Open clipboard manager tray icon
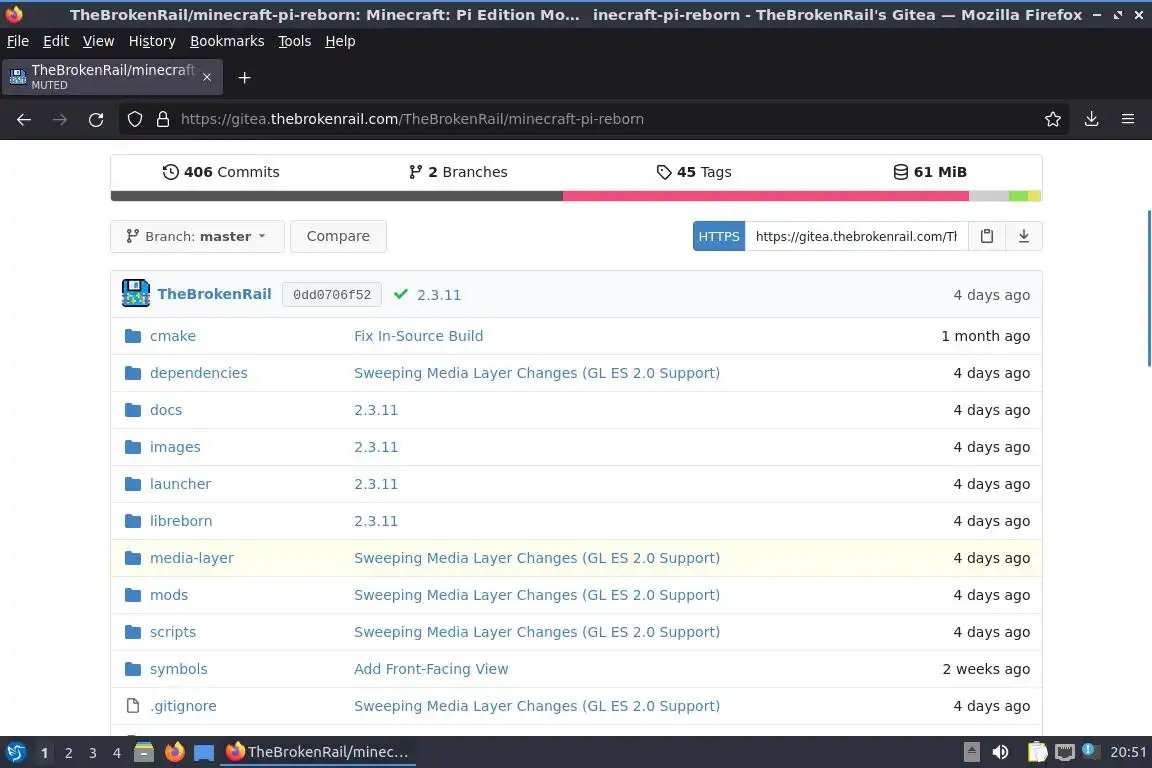1152x768 pixels. pos(1037,752)
